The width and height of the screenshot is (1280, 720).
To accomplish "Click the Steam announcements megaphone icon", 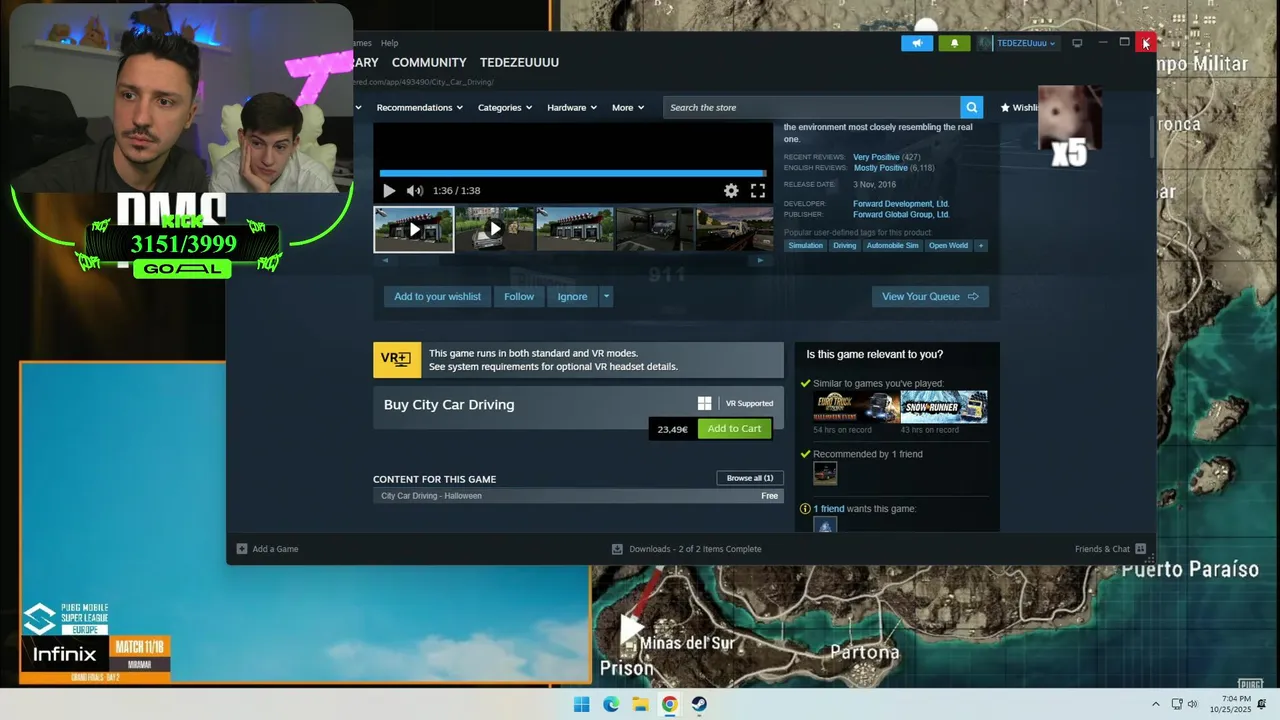I will (x=917, y=43).
